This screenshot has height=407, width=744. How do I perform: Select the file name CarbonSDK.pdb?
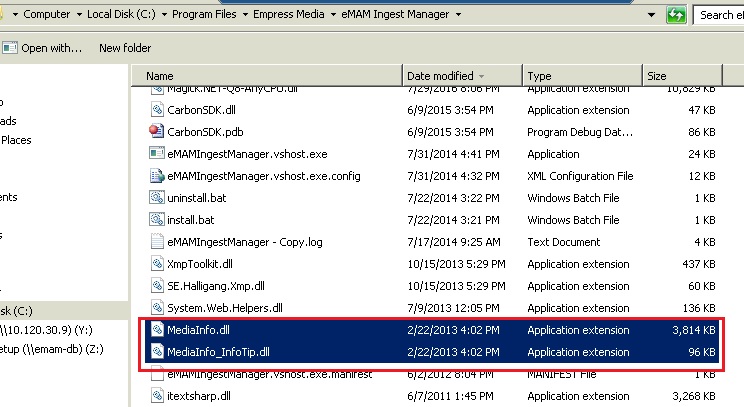pyautogui.click(x=205, y=132)
